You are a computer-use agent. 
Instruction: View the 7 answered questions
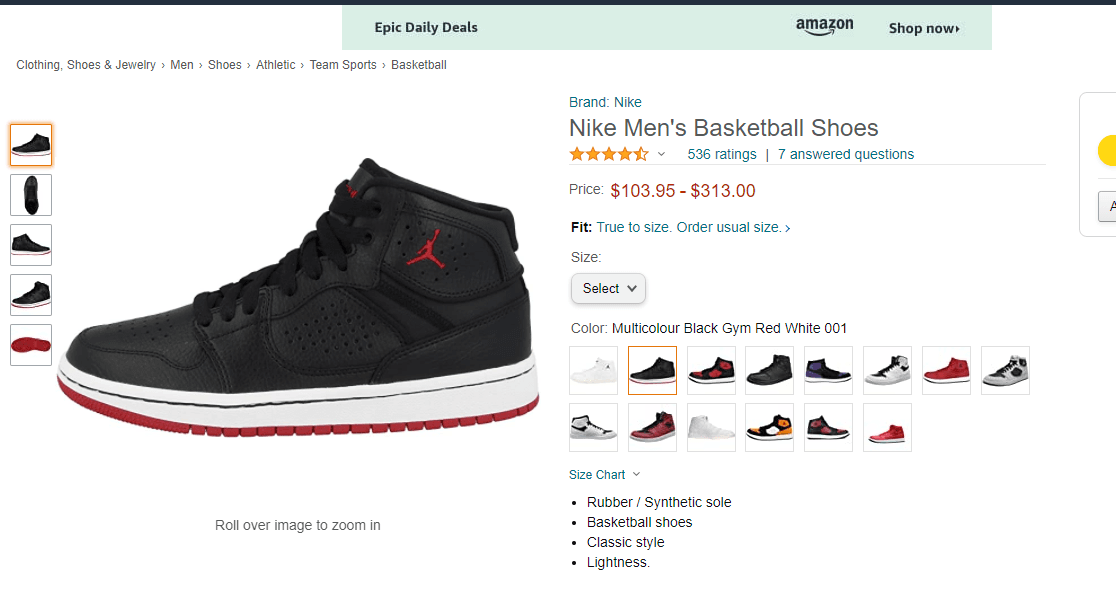point(845,154)
